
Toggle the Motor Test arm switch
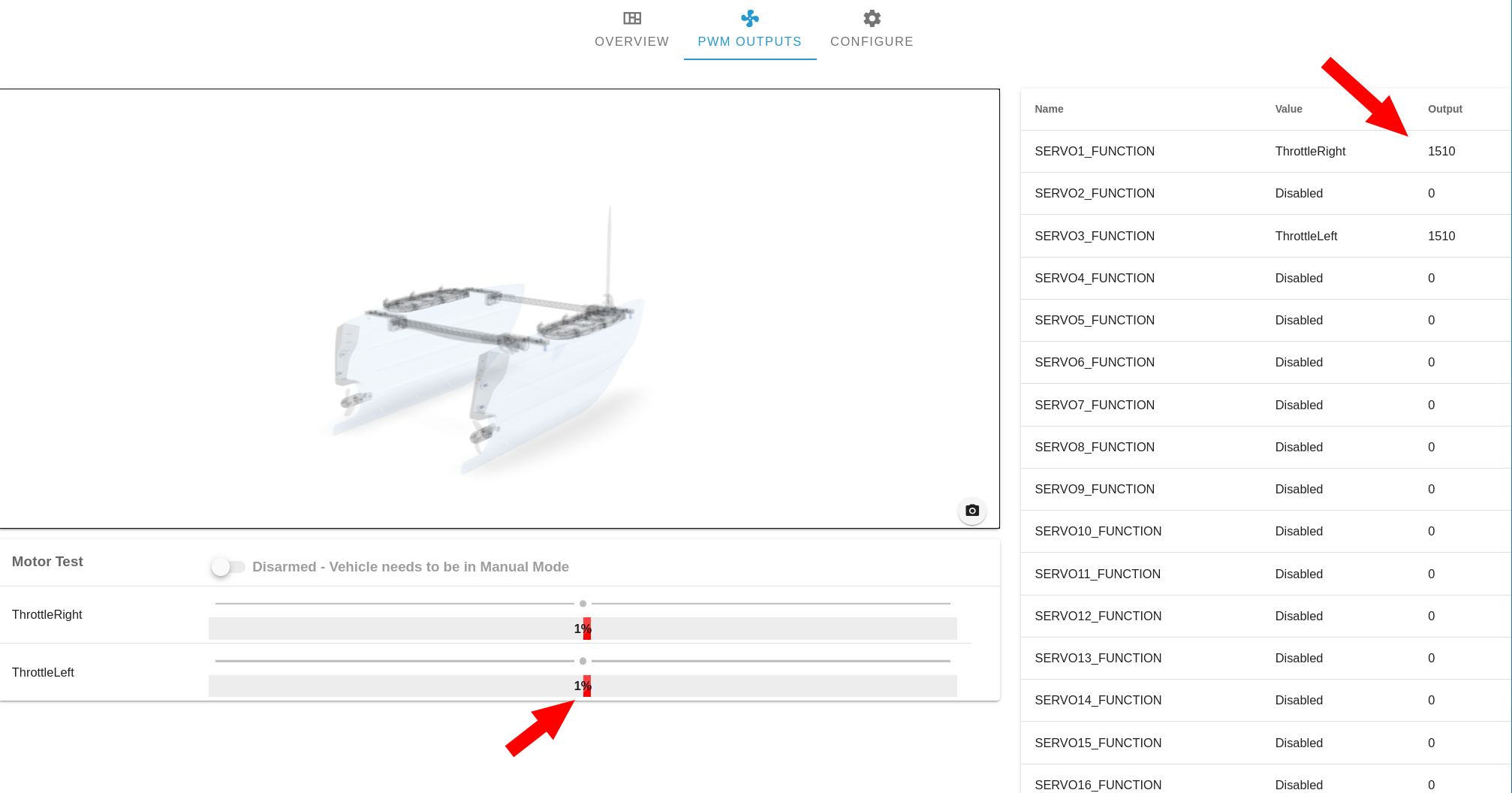(x=227, y=567)
